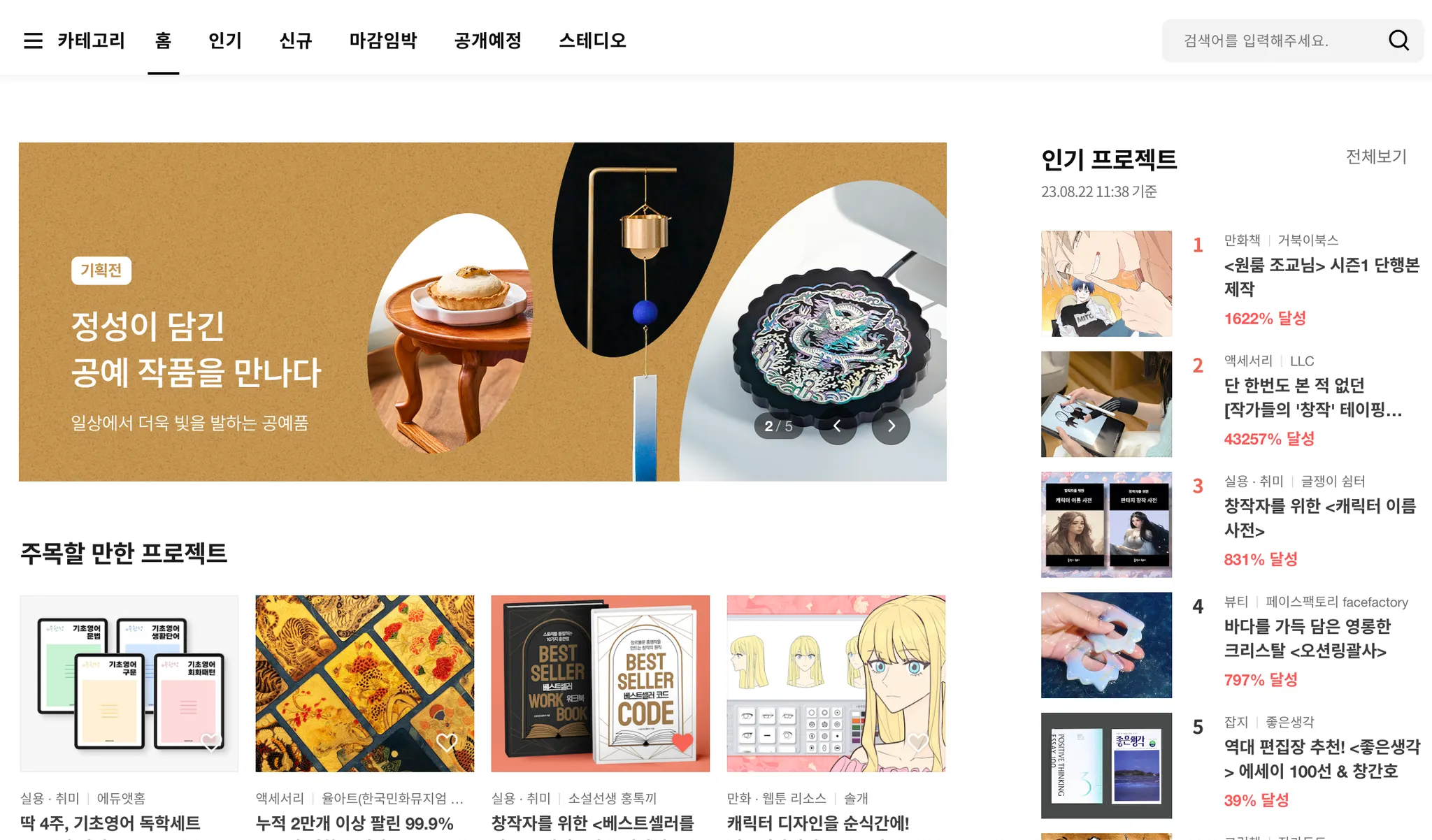
Task: Open <원룸 조교님> 시즌1 단행본 project link
Action: [1322, 277]
